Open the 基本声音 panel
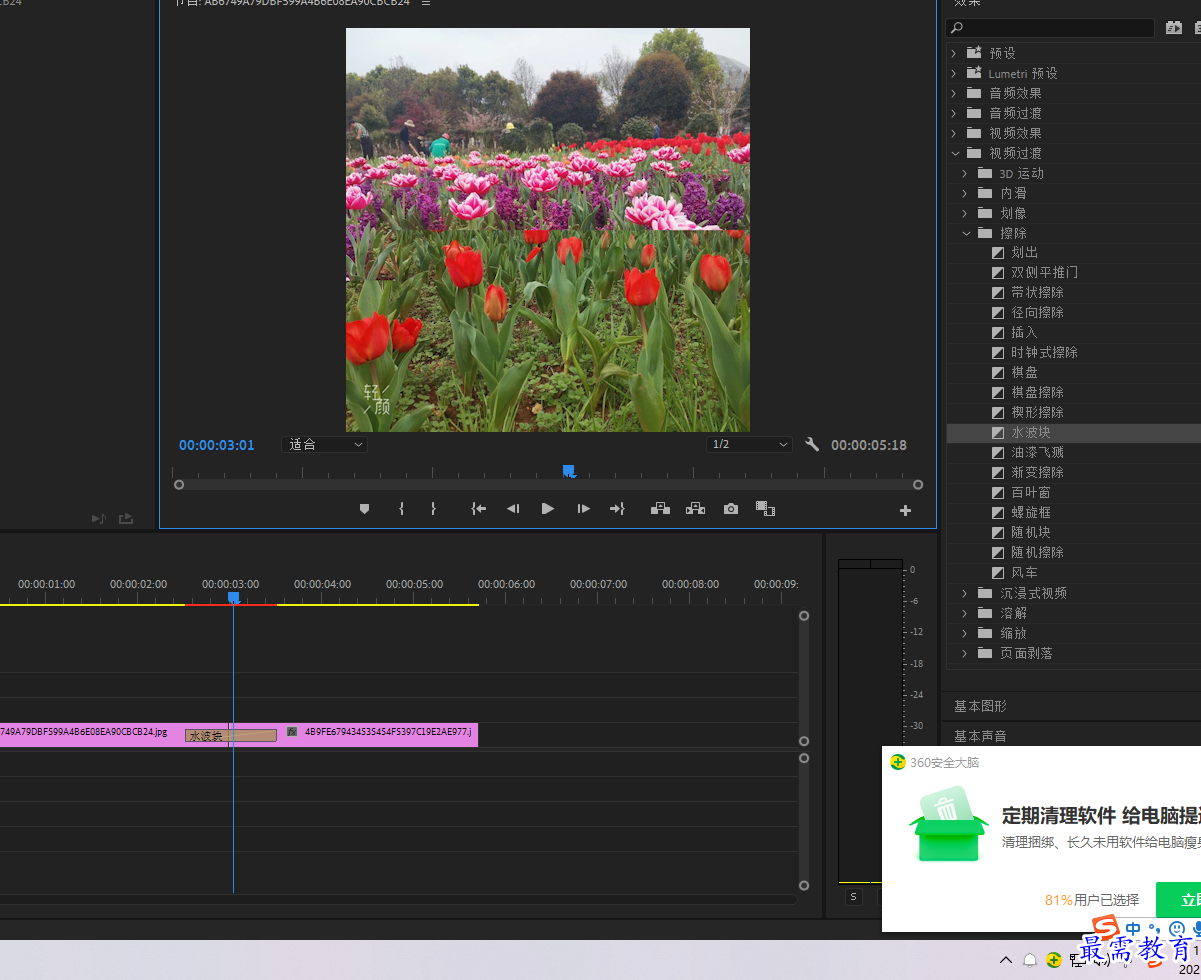Viewport: 1201px width, 980px height. click(980, 736)
